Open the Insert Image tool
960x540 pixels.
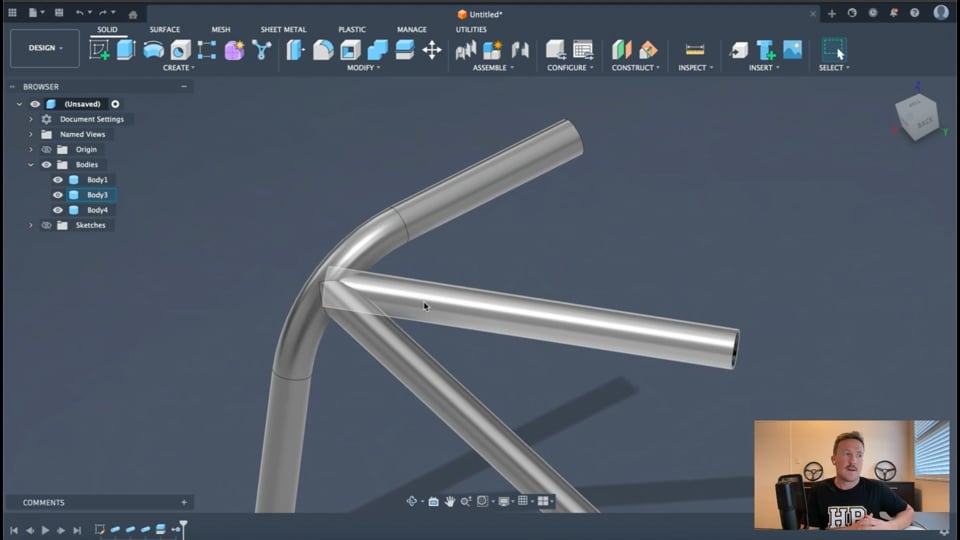point(793,50)
